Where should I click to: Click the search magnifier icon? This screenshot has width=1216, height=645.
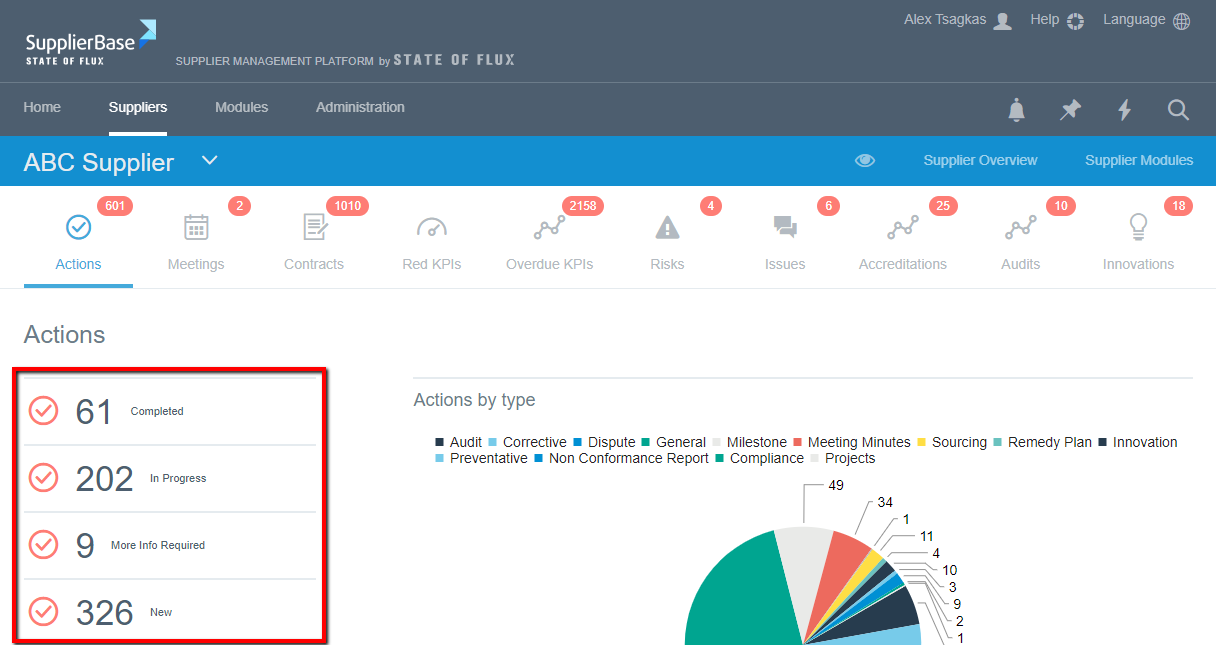(1178, 110)
